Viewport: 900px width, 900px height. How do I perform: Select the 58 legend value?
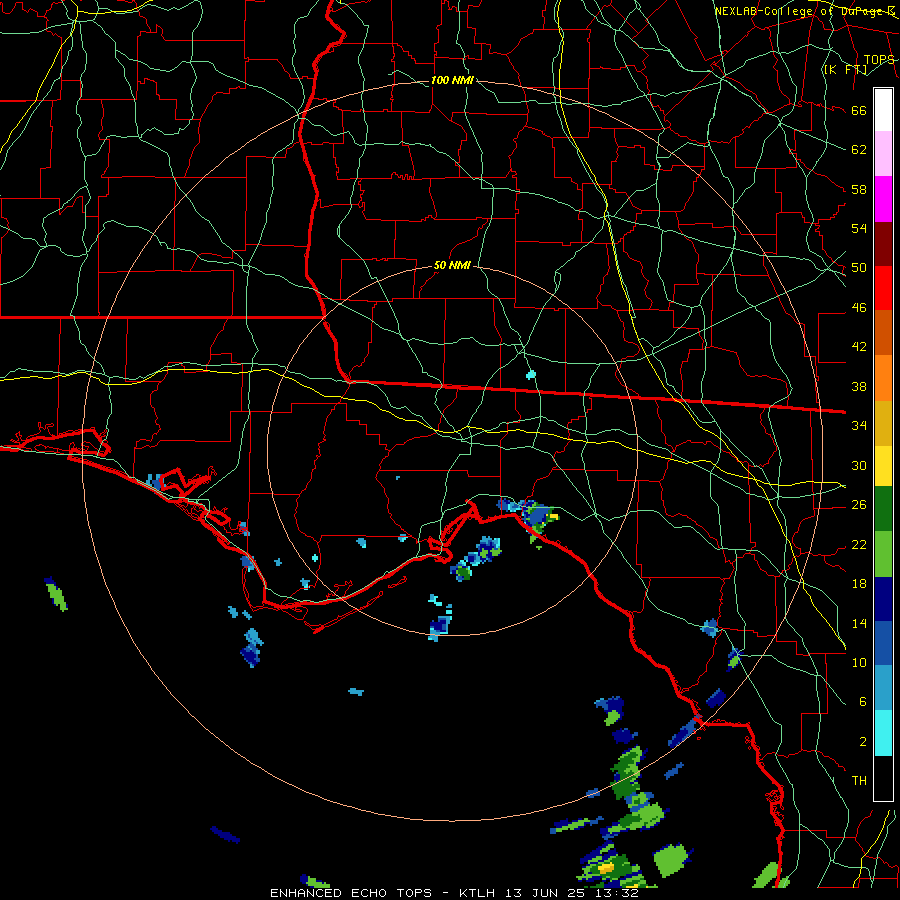[859, 189]
